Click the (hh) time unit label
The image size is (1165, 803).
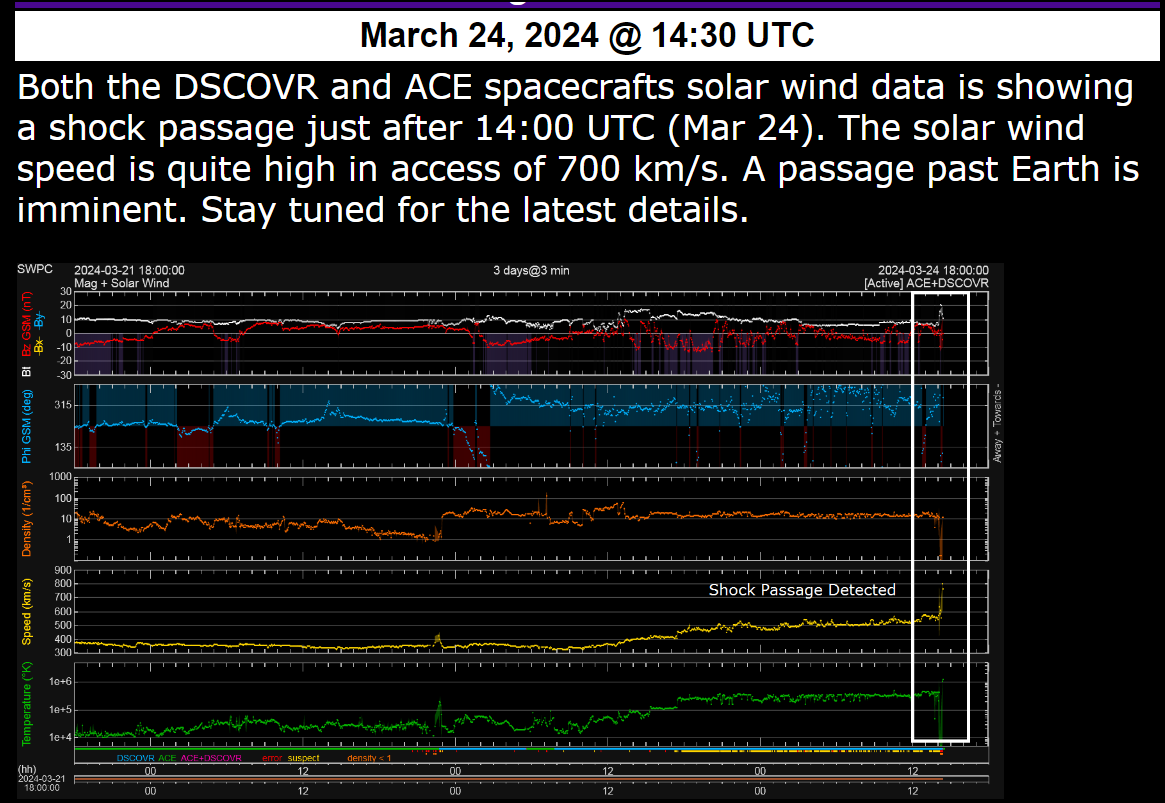click(x=27, y=770)
